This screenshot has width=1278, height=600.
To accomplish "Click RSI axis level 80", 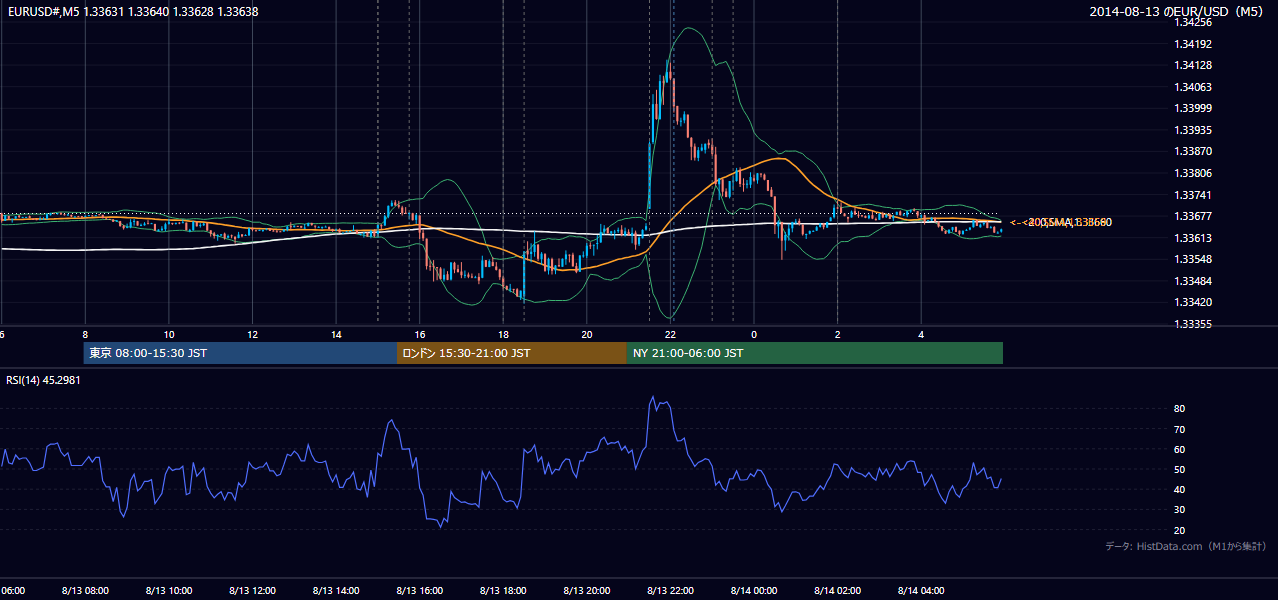I will click(1179, 409).
